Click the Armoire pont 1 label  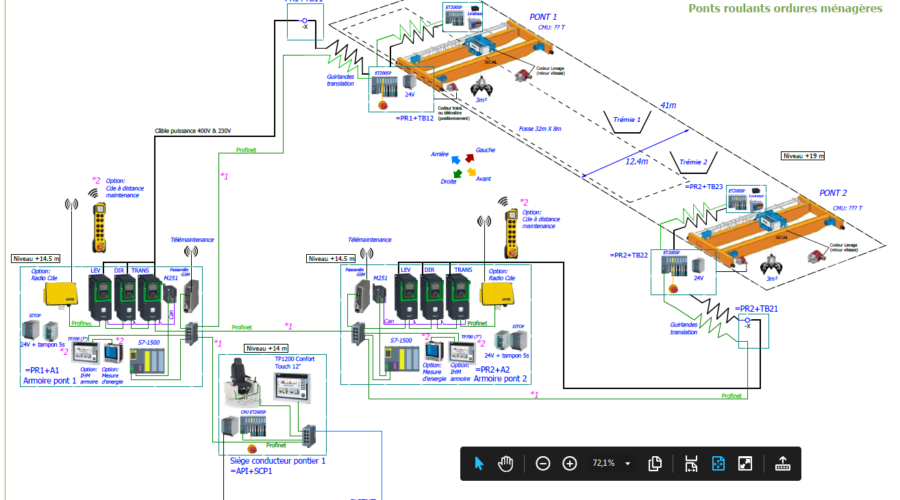[49, 381]
